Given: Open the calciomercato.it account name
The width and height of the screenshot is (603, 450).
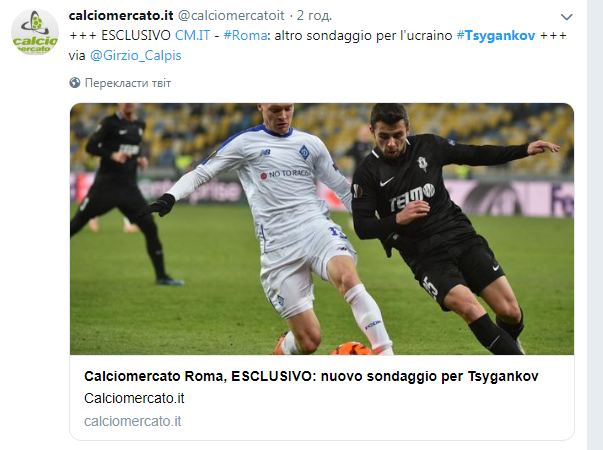Looking at the screenshot, I should point(121,15).
